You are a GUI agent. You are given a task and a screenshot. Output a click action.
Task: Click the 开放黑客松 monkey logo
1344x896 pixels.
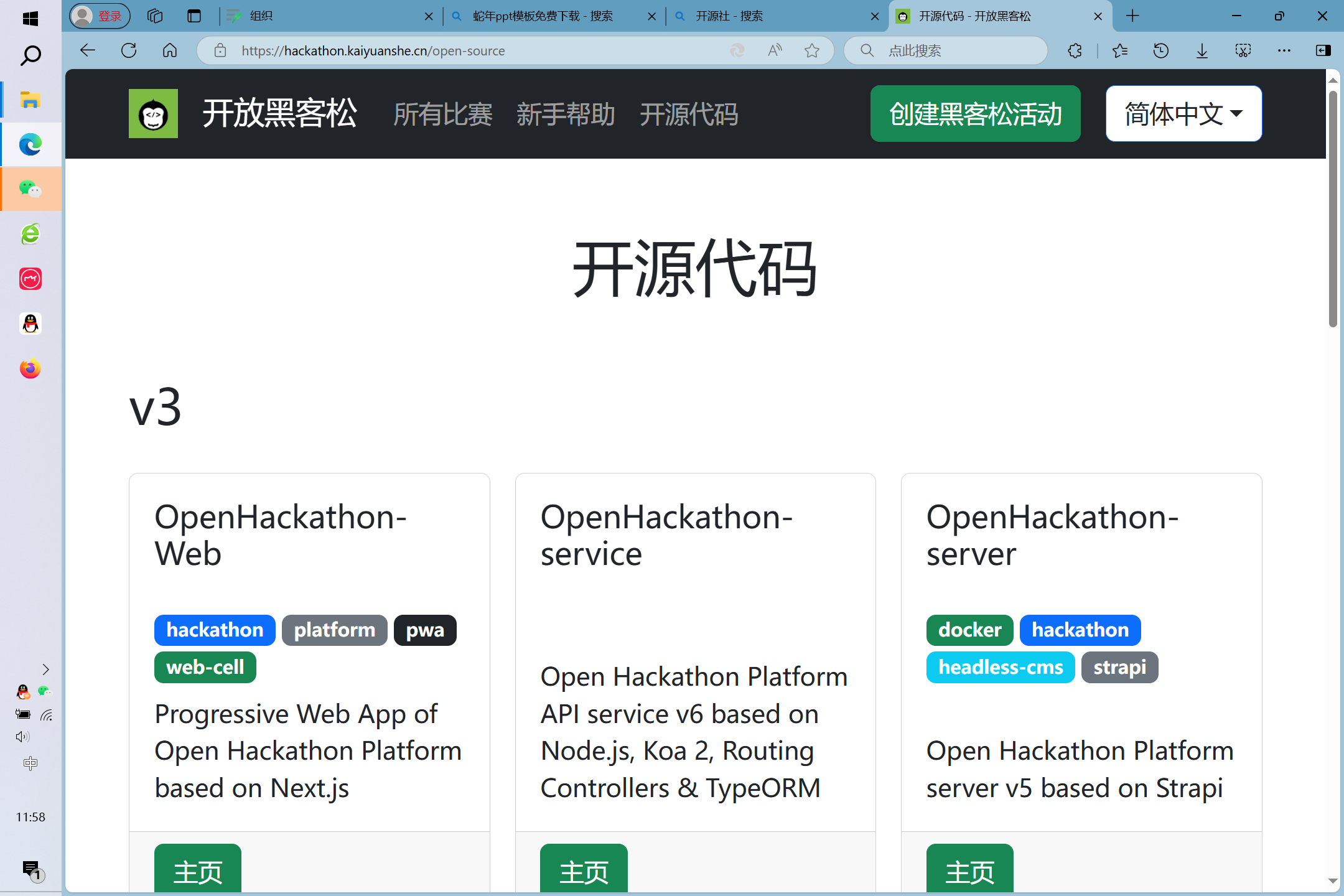pyautogui.click(x=153, y=113)
